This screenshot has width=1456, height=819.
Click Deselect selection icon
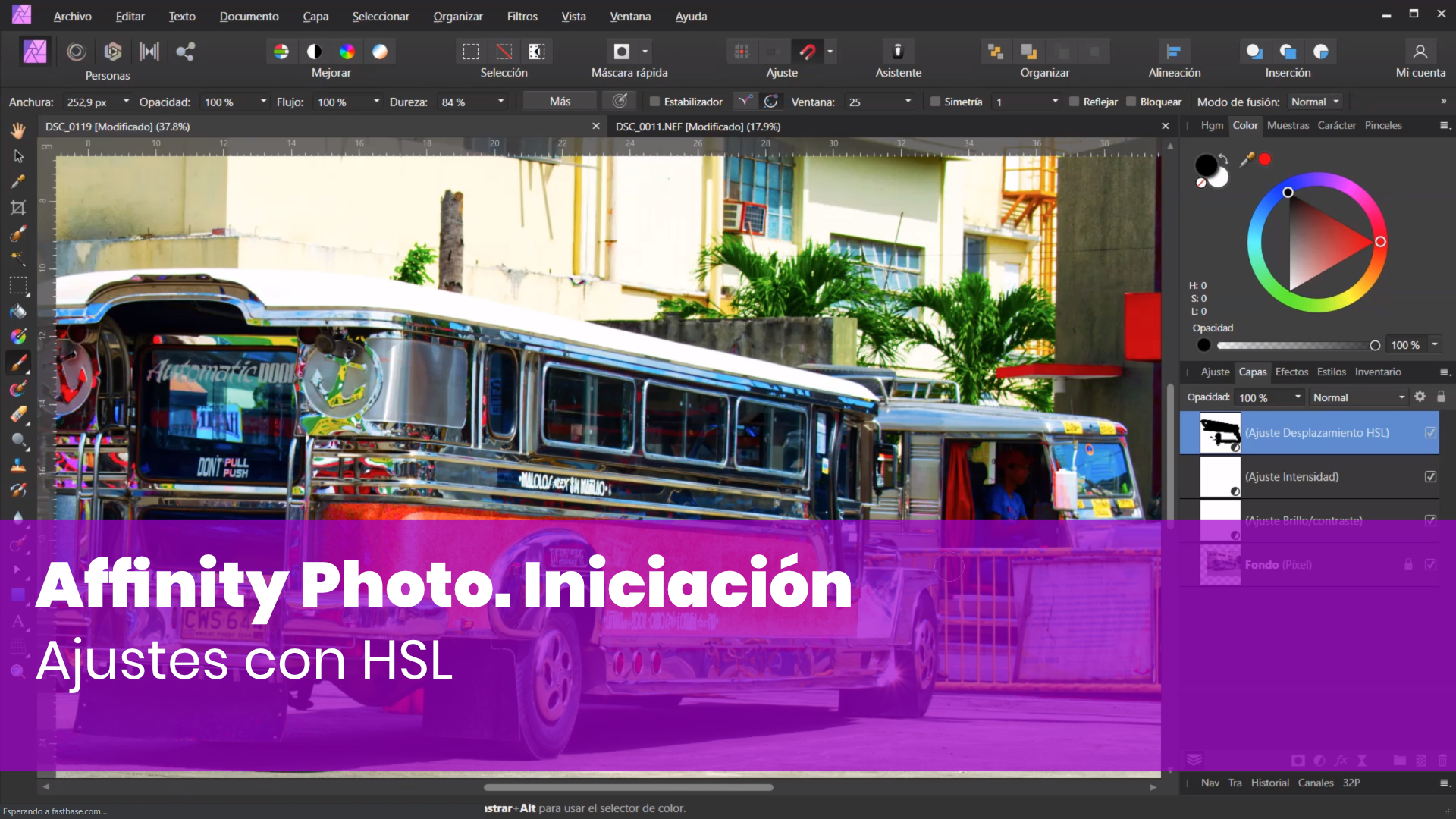point(504,52)
